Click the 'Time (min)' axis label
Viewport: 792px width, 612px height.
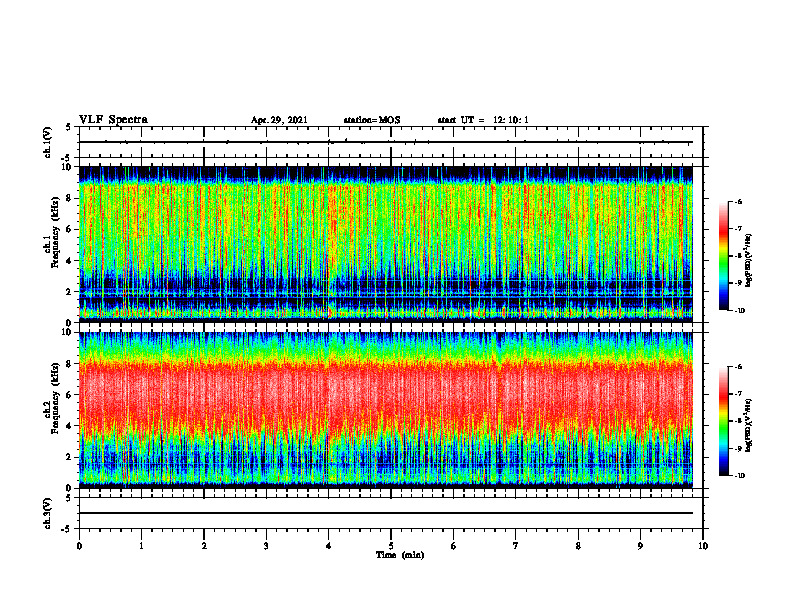400,555
